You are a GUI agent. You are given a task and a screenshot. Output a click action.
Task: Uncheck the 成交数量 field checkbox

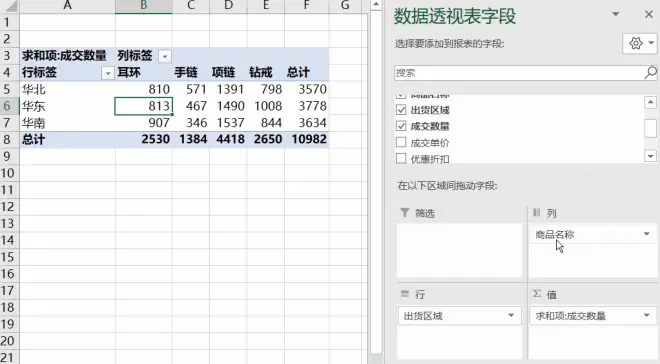[401, 126]
